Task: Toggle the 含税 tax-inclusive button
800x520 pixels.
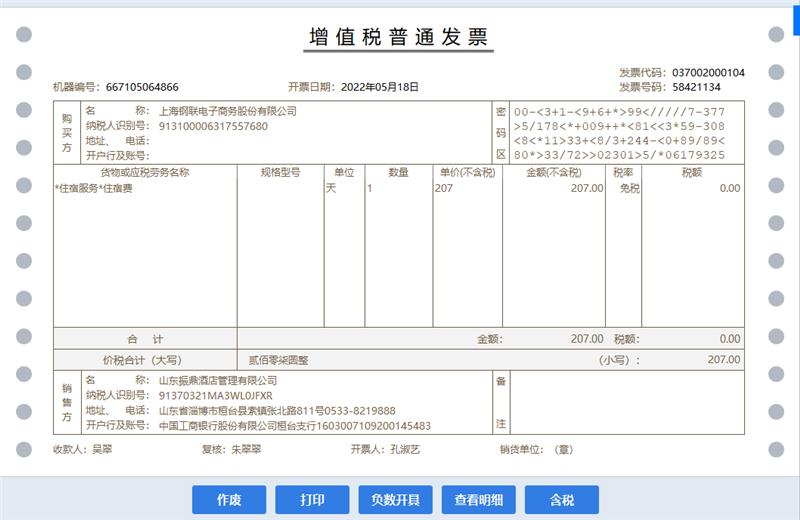Action: [561, 500]
